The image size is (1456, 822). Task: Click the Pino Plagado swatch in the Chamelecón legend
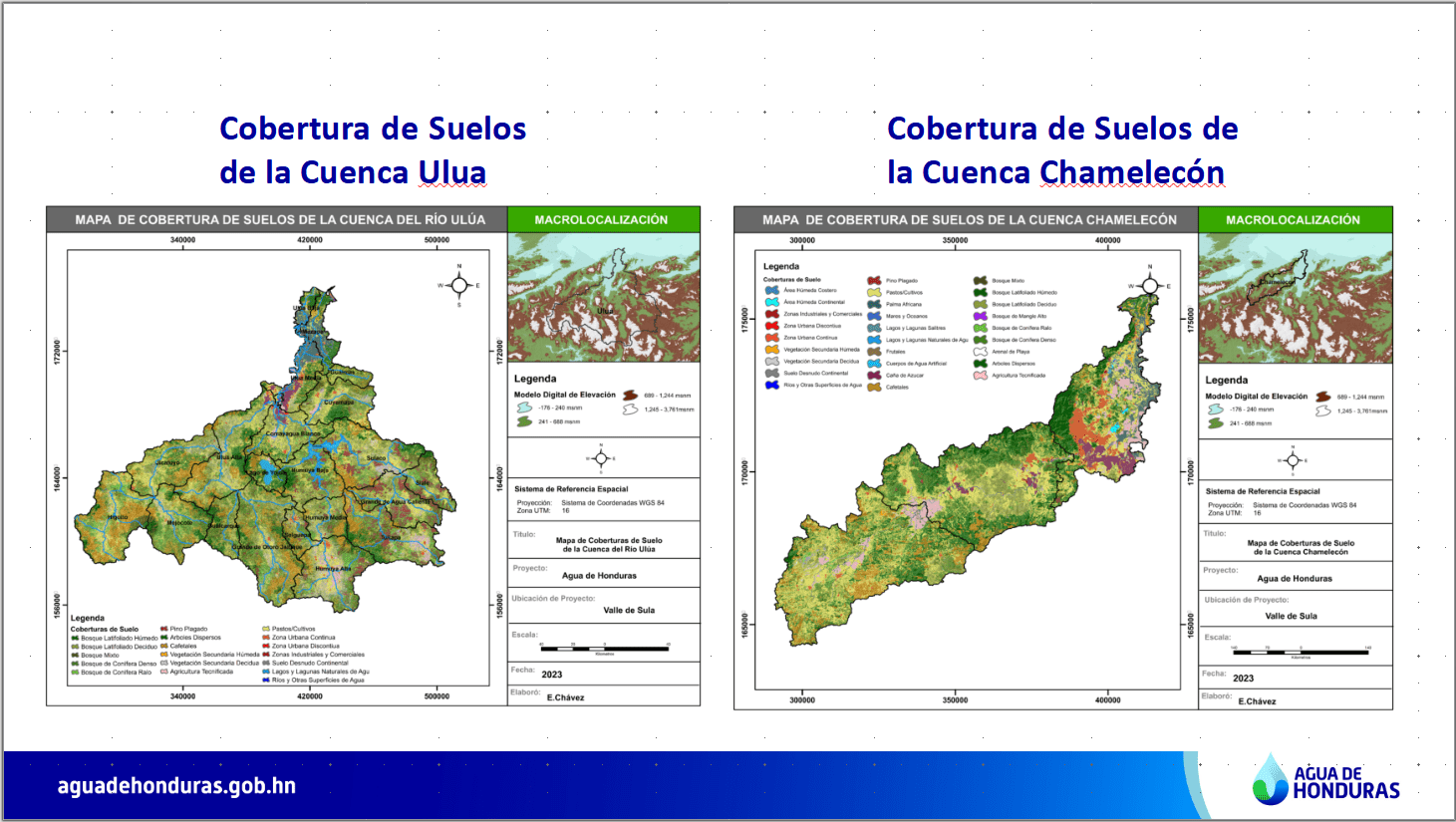pos(874,281)
